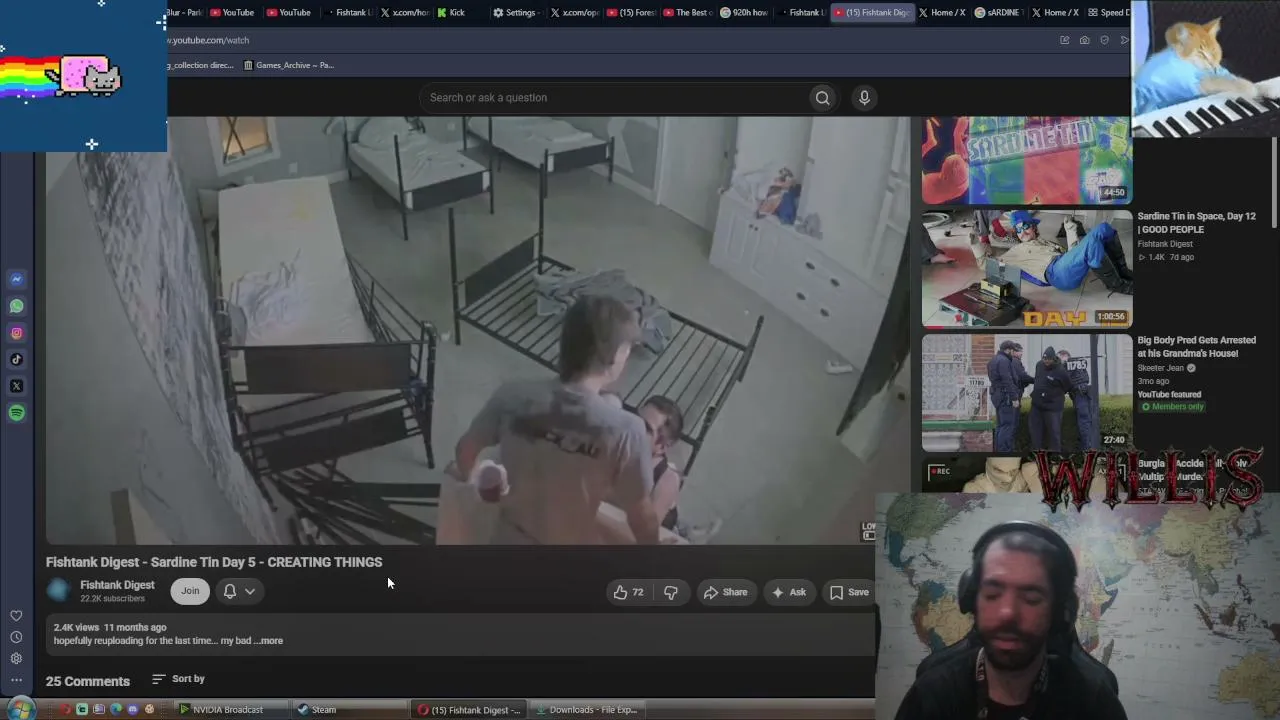Open Spotify in the browser sidebar
The width and height of the screenshot is (1280, 720).
tap(16, 413)
